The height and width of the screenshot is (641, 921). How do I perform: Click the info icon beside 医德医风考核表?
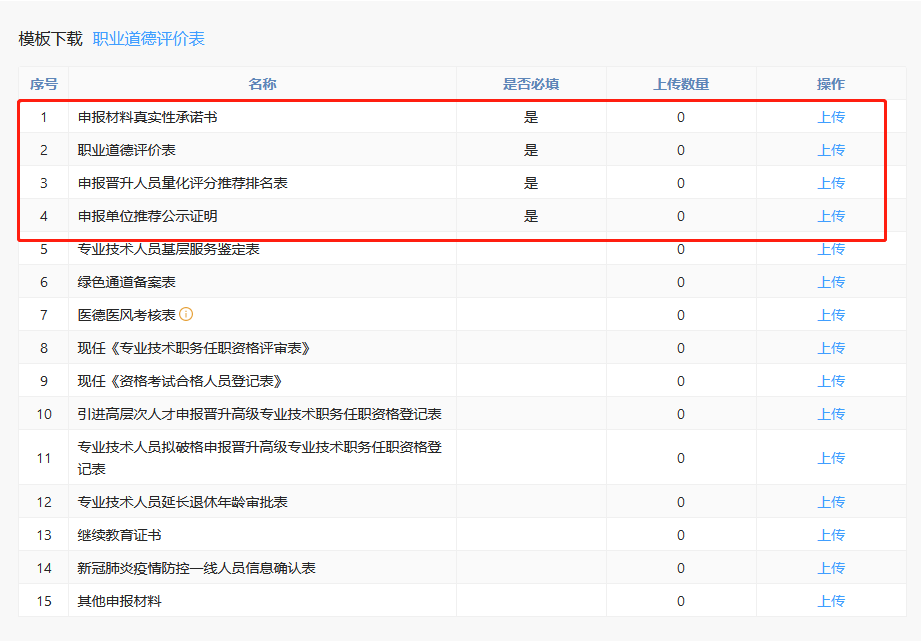(186, 315)
